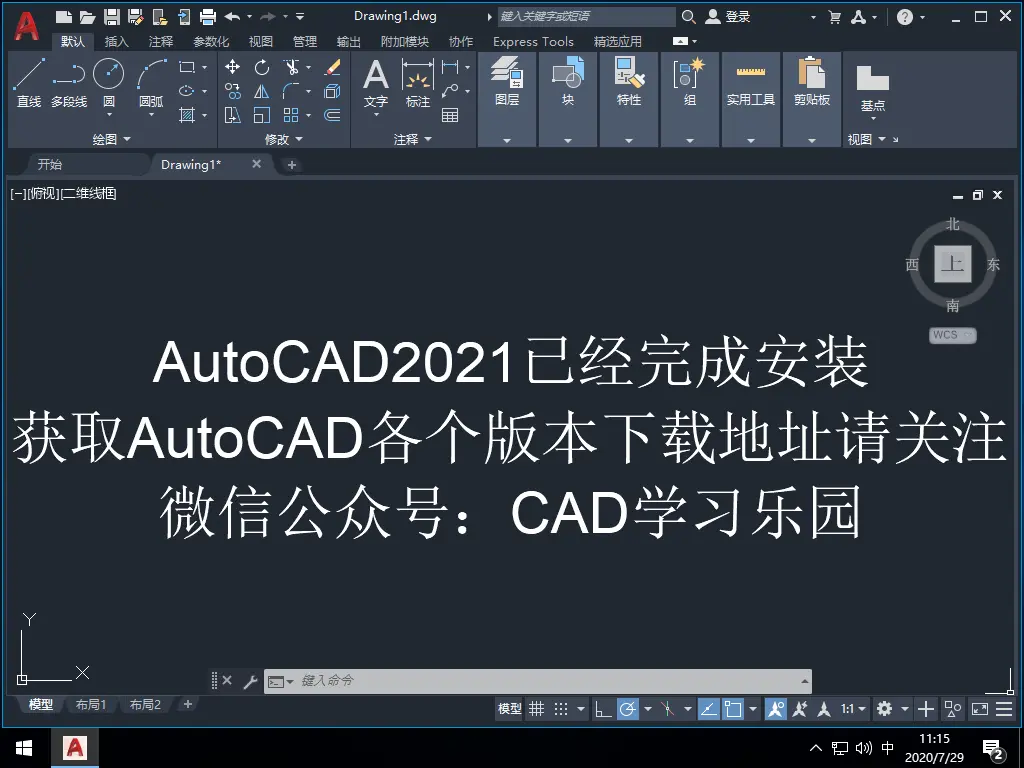Viewport: 1024px width, 768px height.
Task: Add a new drawing tab with plus button
Action: [x=292, y=165]
